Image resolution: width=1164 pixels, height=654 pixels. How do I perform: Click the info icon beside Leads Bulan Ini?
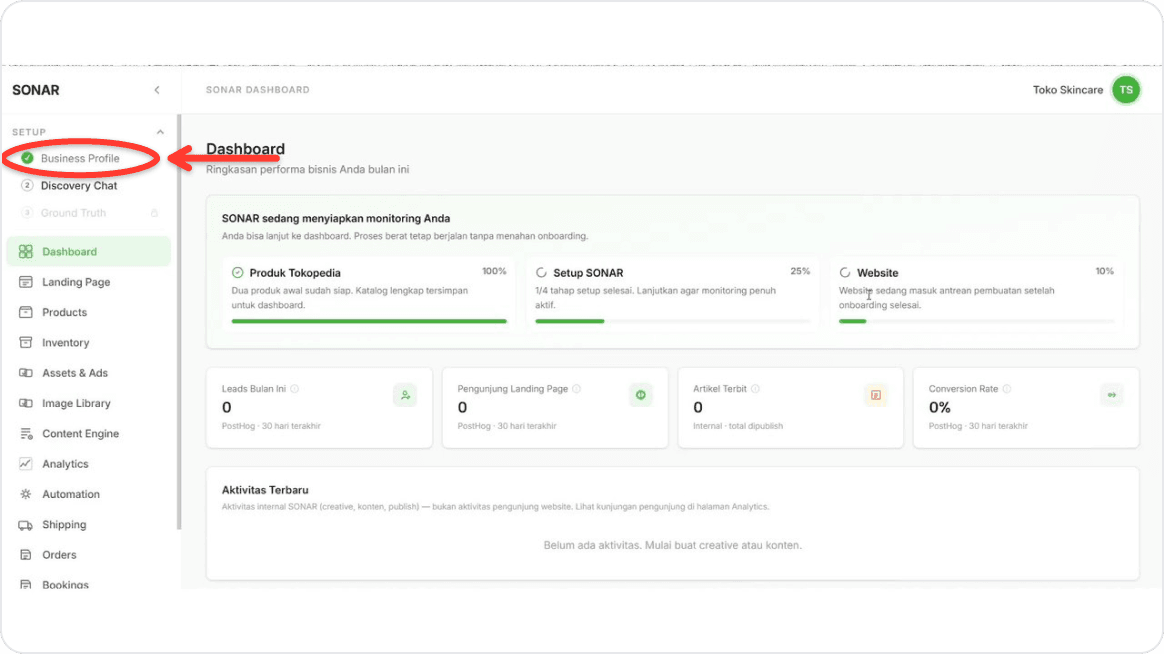point(295,389)
